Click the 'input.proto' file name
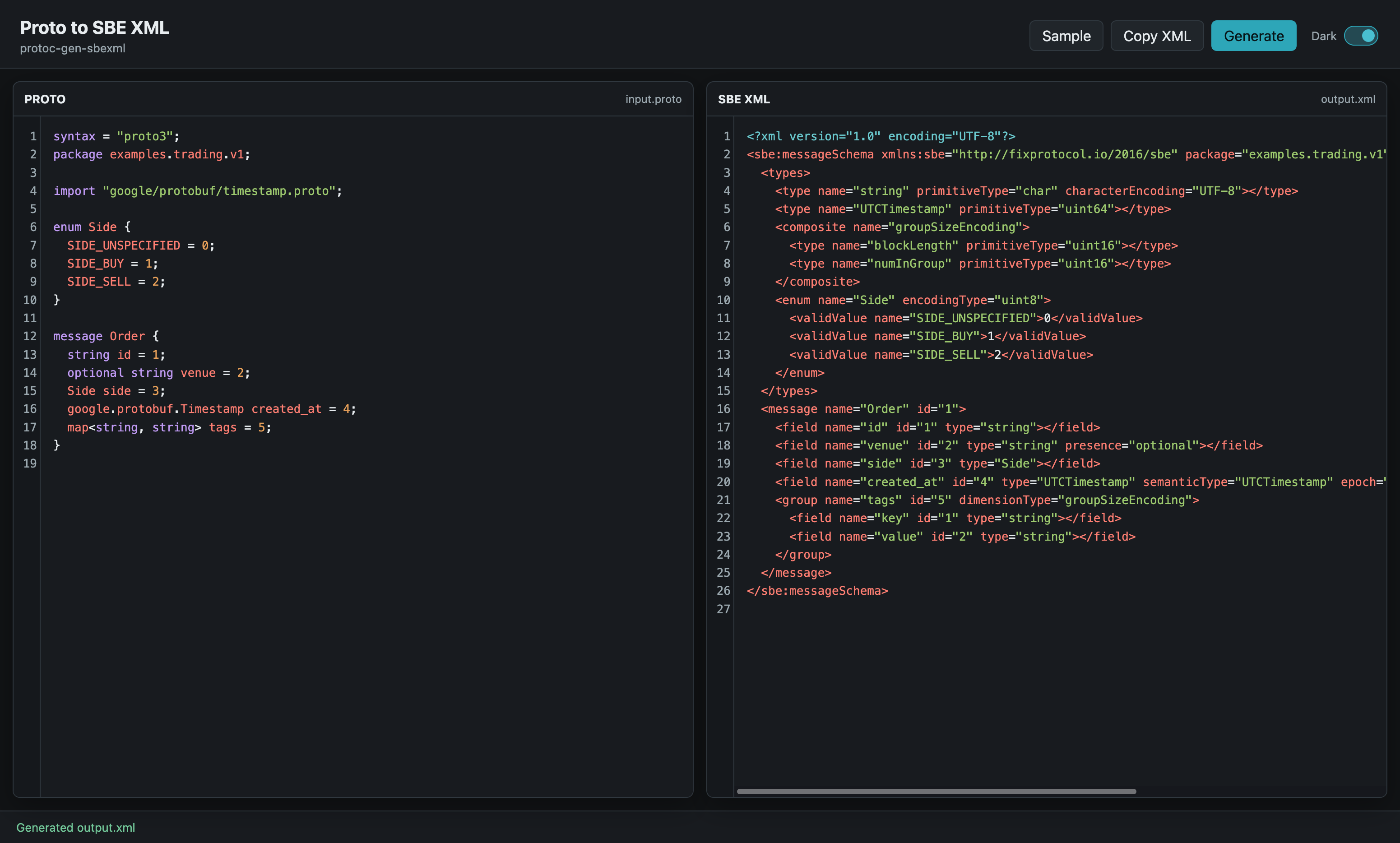Viewport: 1400px width, 843px height. point(653,99)
